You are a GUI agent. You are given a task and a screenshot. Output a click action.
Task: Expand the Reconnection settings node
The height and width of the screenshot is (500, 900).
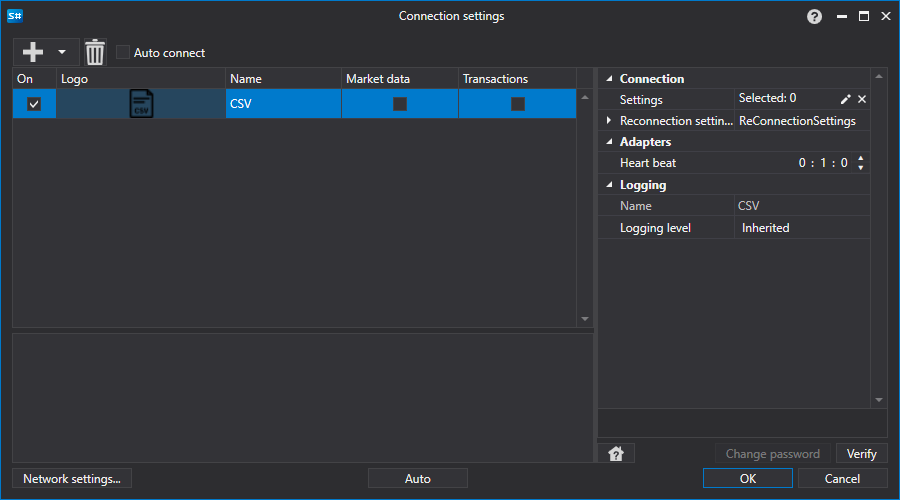click(609, 121)
